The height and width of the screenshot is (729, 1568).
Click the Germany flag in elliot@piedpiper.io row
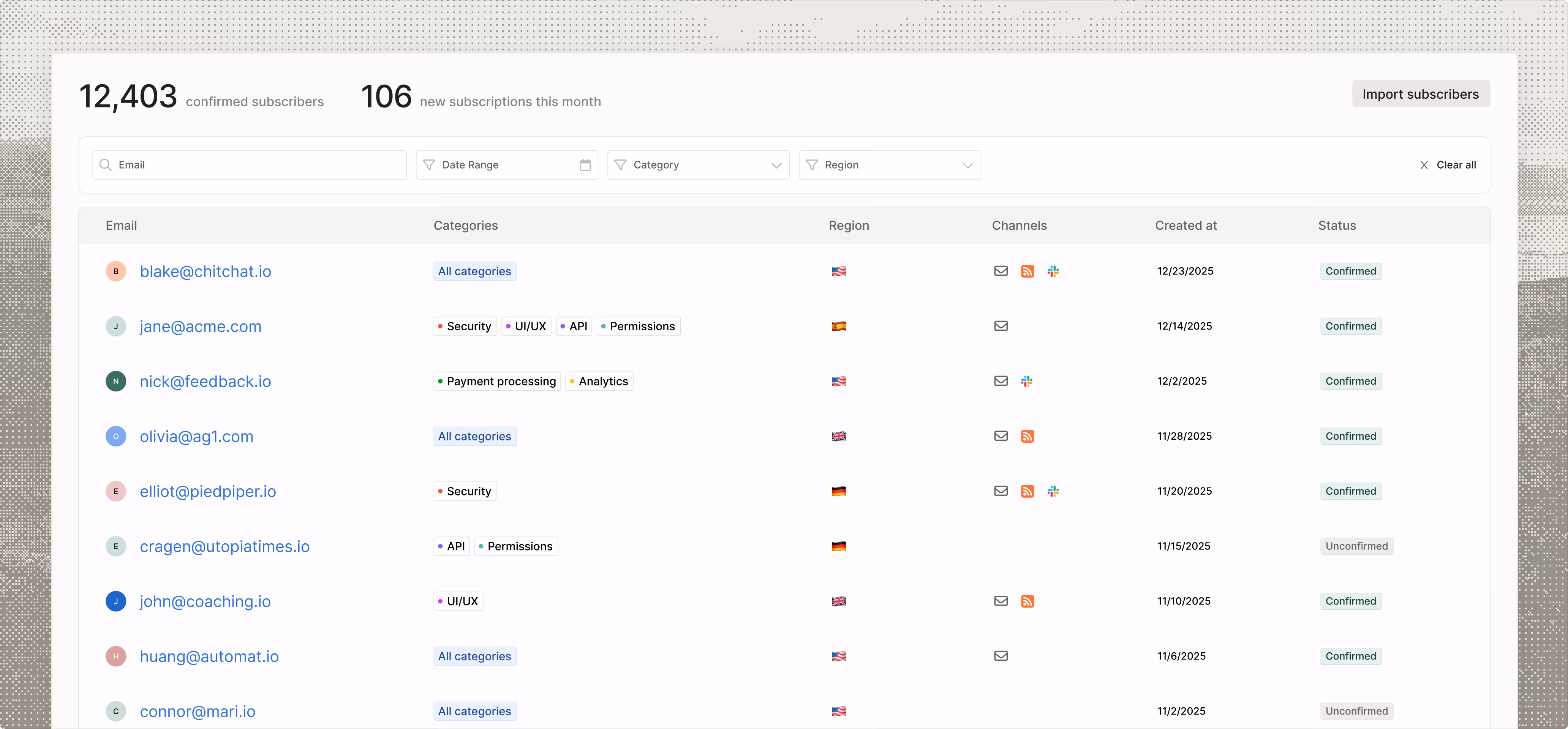point(839,491)
